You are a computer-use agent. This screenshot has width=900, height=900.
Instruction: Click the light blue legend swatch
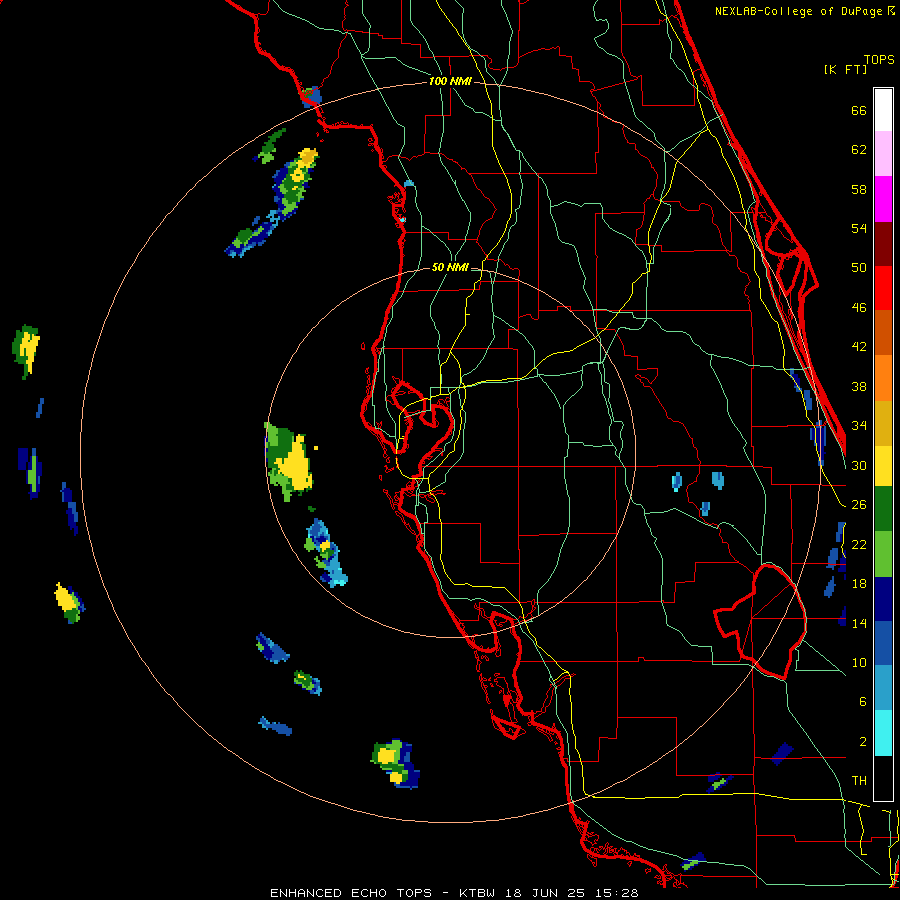pyautogui.click(x=883, y=688)
